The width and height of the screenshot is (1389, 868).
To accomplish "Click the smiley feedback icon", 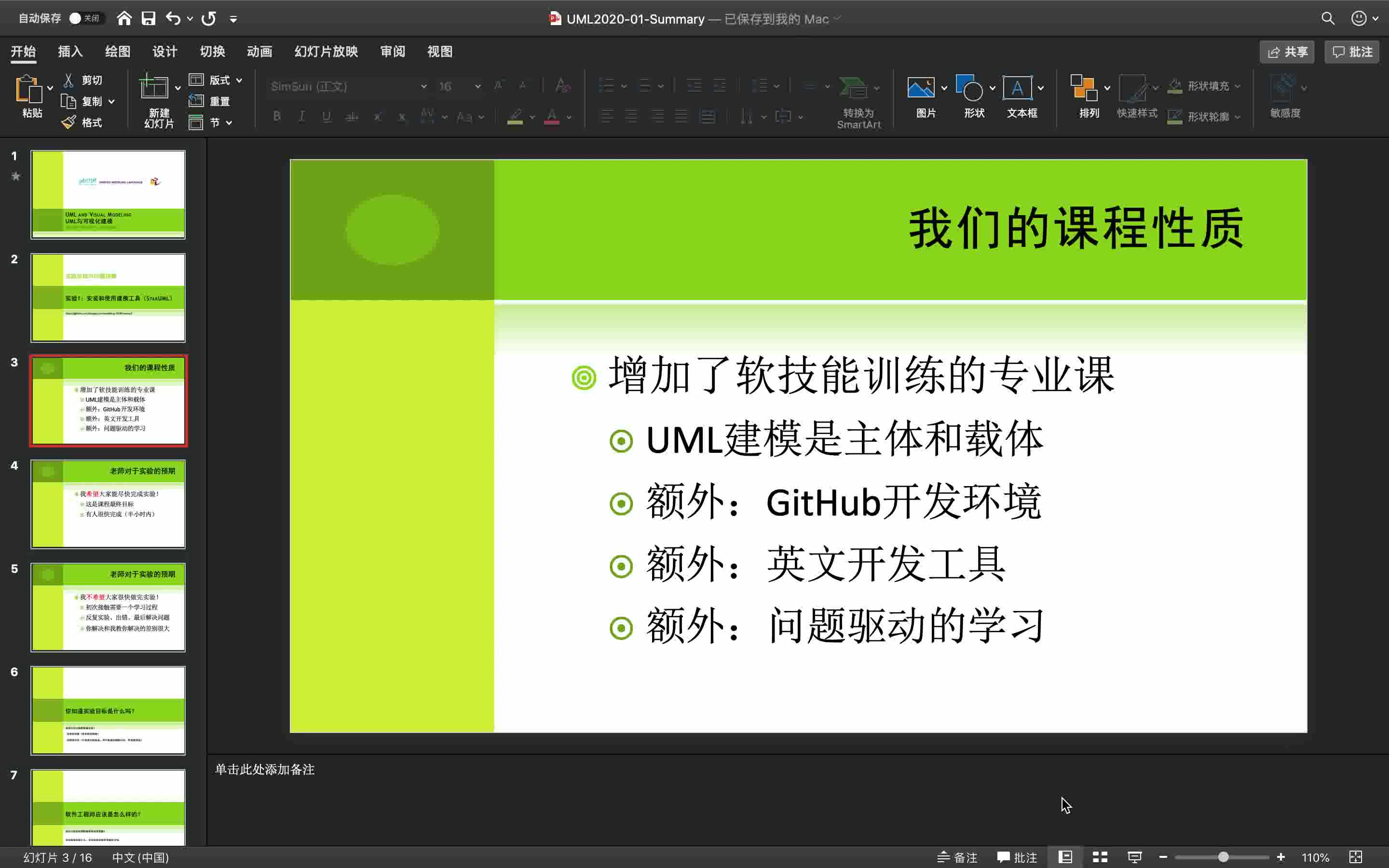I will (1359, 18).
